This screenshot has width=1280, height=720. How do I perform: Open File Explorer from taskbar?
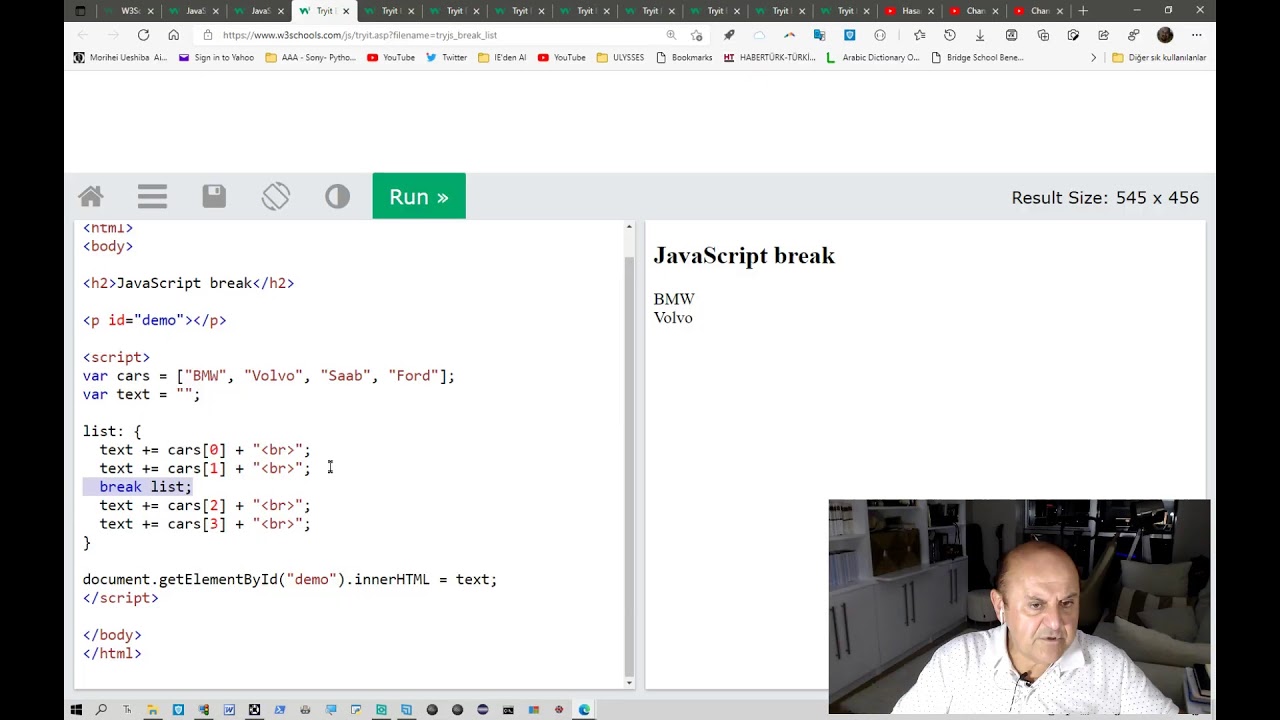point(152,710)
